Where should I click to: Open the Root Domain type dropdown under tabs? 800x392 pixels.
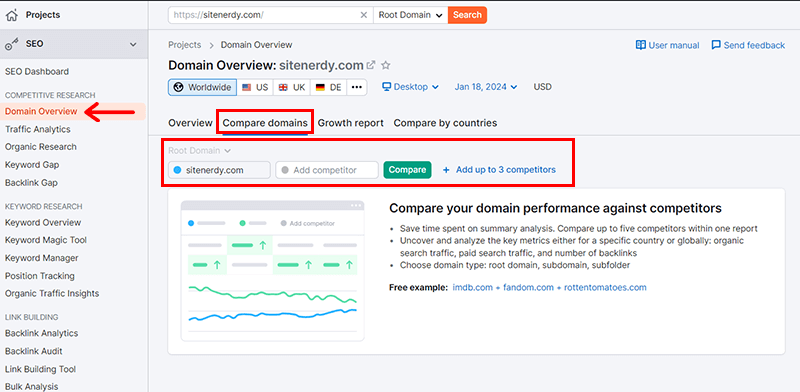[199, 151]
